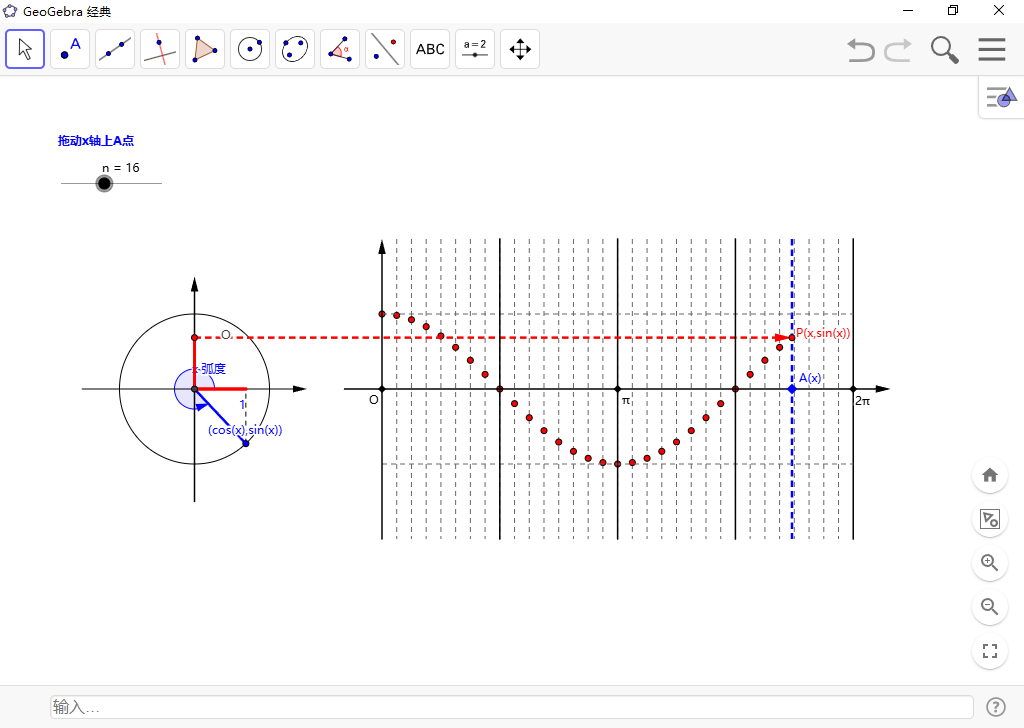Screen dimensions: 1024x728
Task: Click the input bar field
Action: point(511,707)
